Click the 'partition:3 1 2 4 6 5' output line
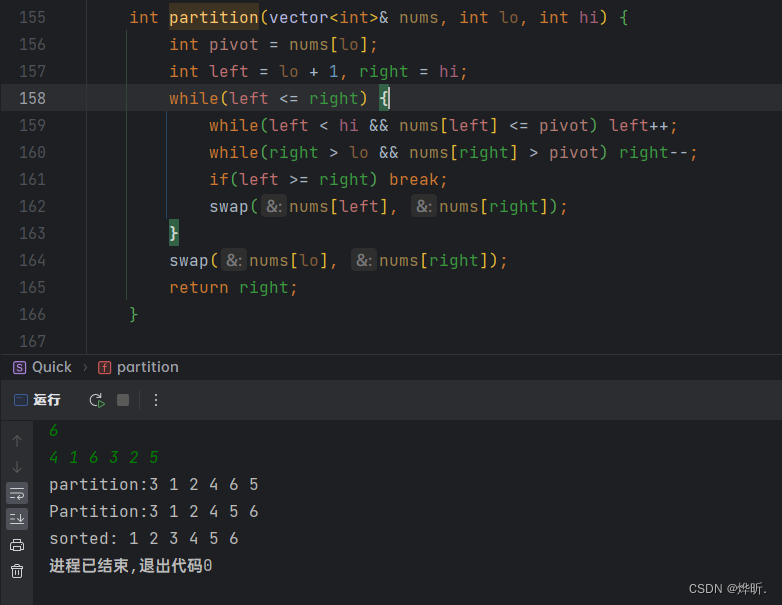 154,484
